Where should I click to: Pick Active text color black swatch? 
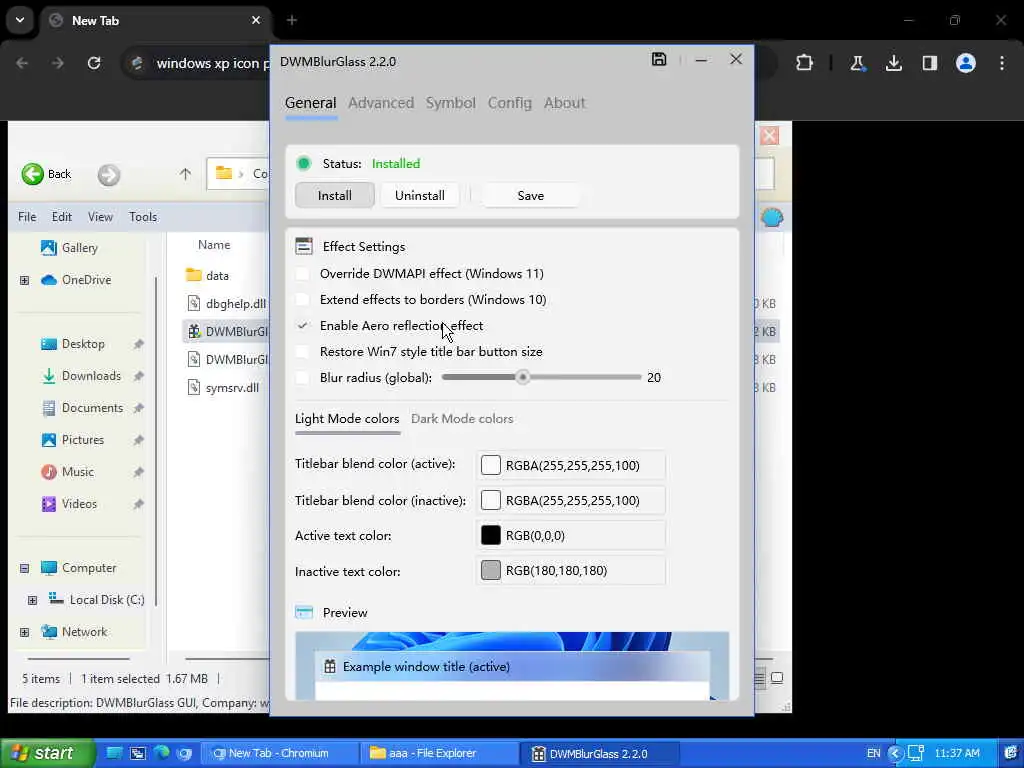(490, 536)
